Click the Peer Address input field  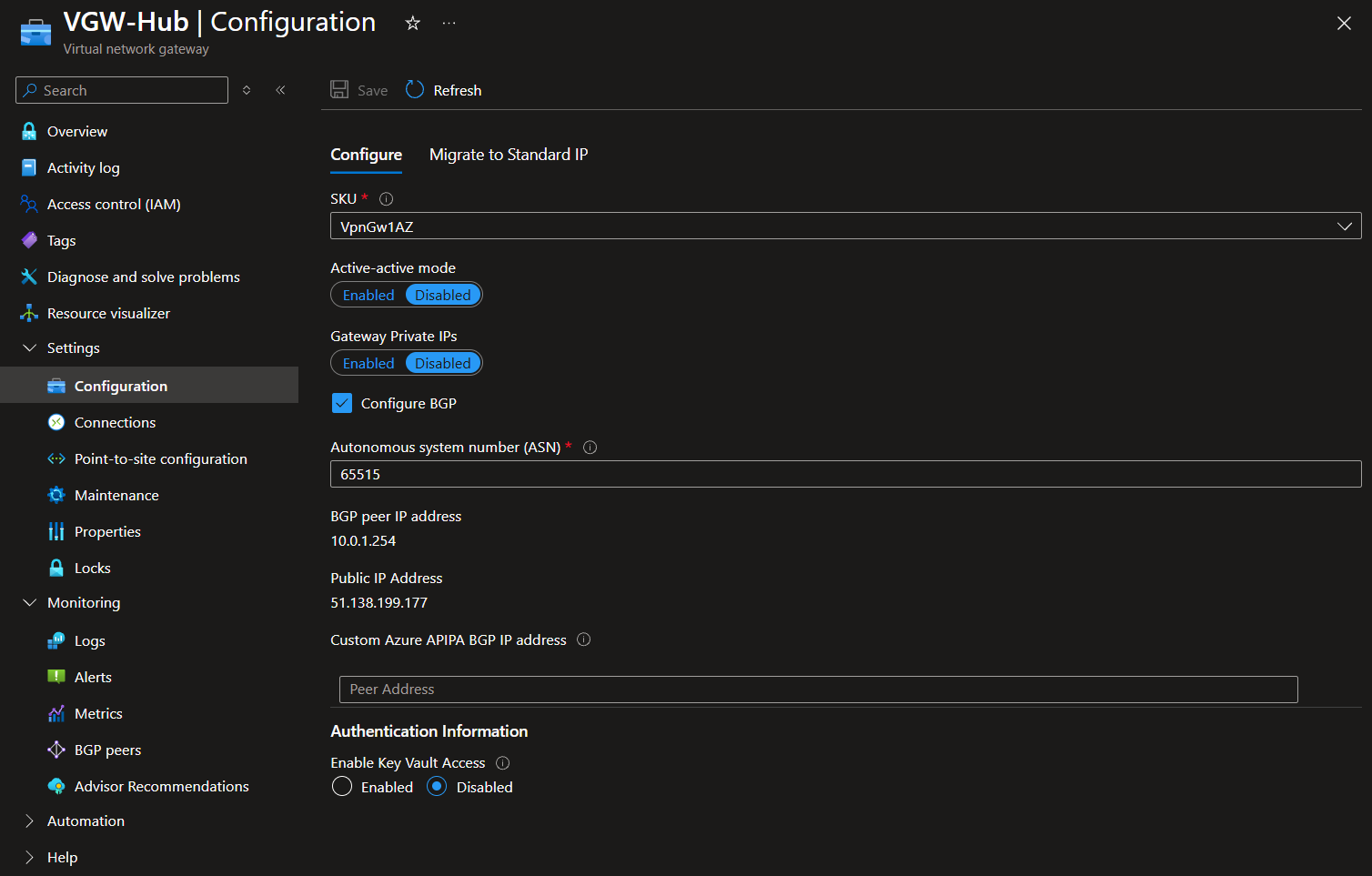(x=819, y=690)
